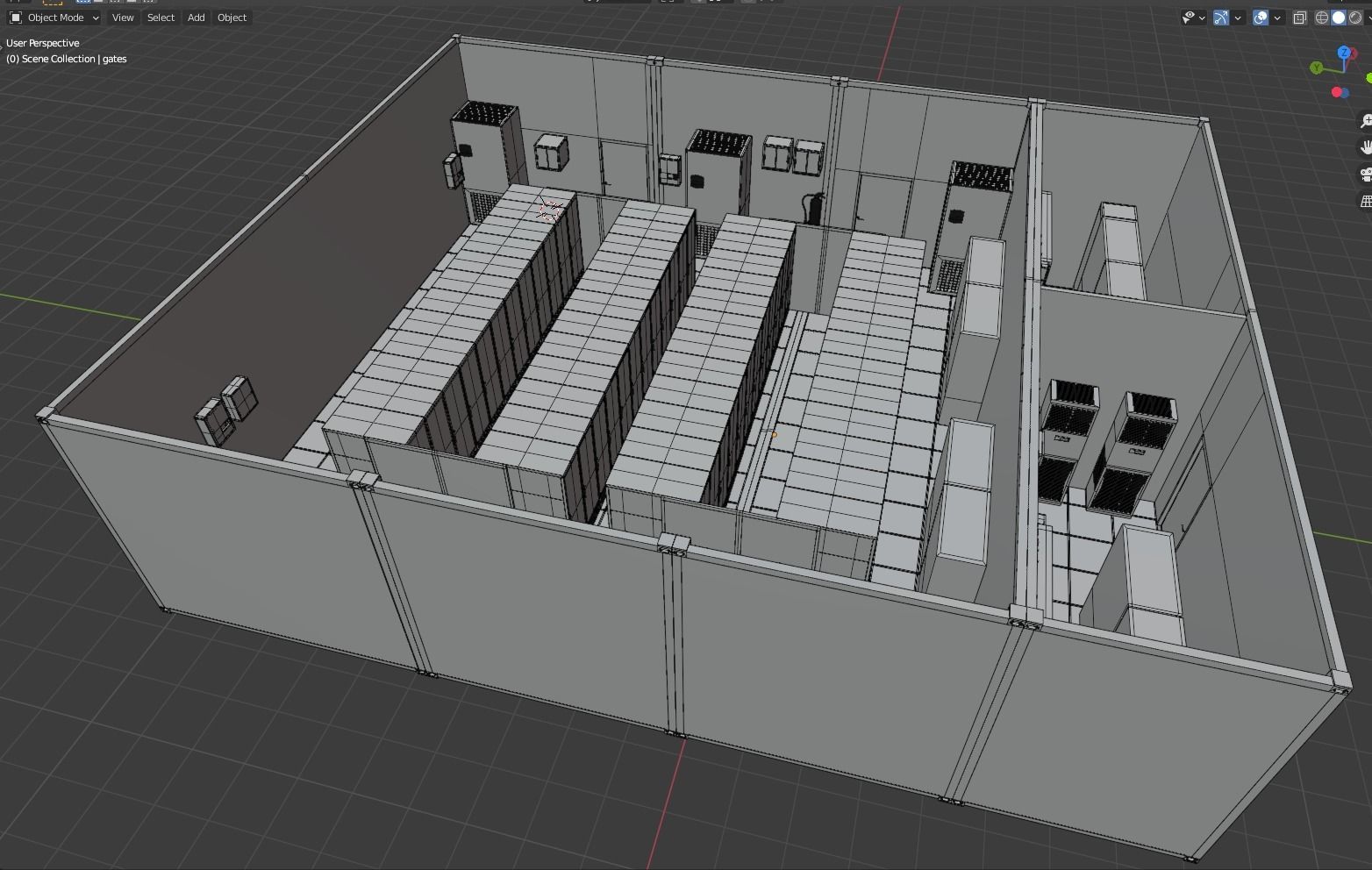Open the Select menu
Image resolution: width=1372 pixels, height=870 pixels.
click(161, 18)
